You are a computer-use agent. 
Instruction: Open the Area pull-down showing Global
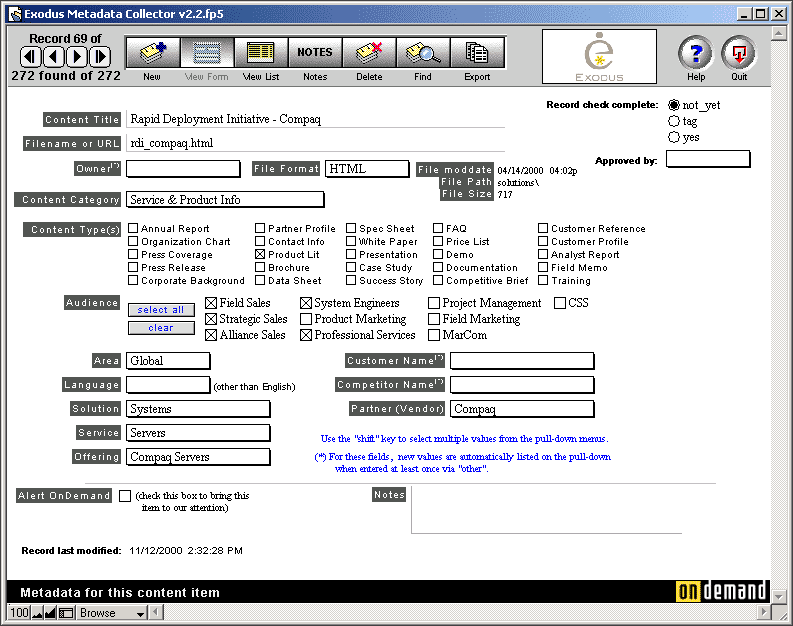pyautogui.click(x=168, y=361)
